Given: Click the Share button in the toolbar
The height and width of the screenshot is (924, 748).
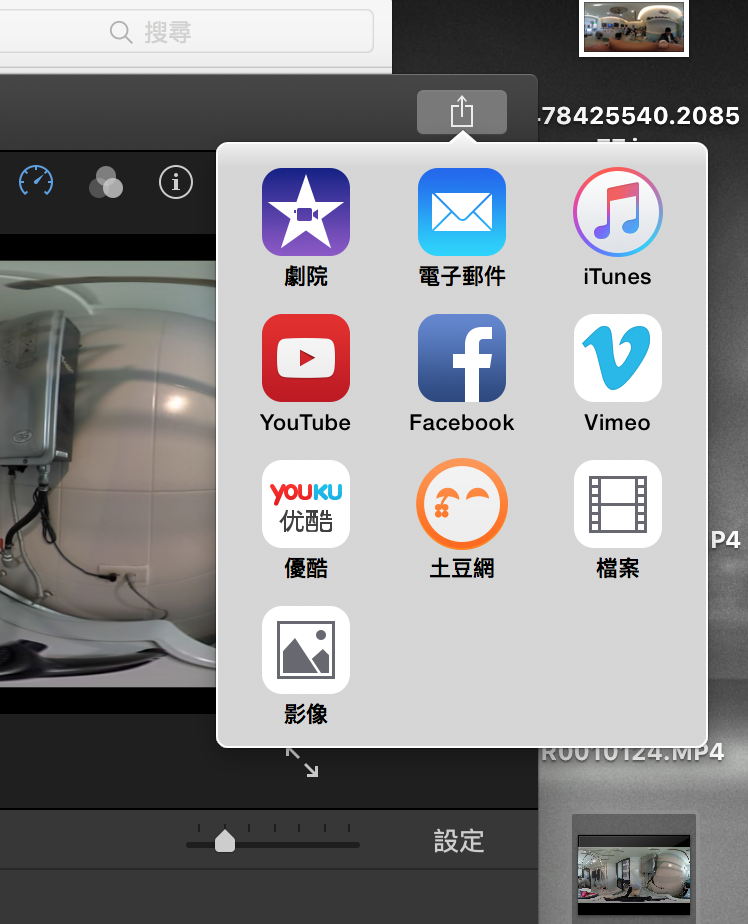Looking at the screenshot, I should pos(462,112).
